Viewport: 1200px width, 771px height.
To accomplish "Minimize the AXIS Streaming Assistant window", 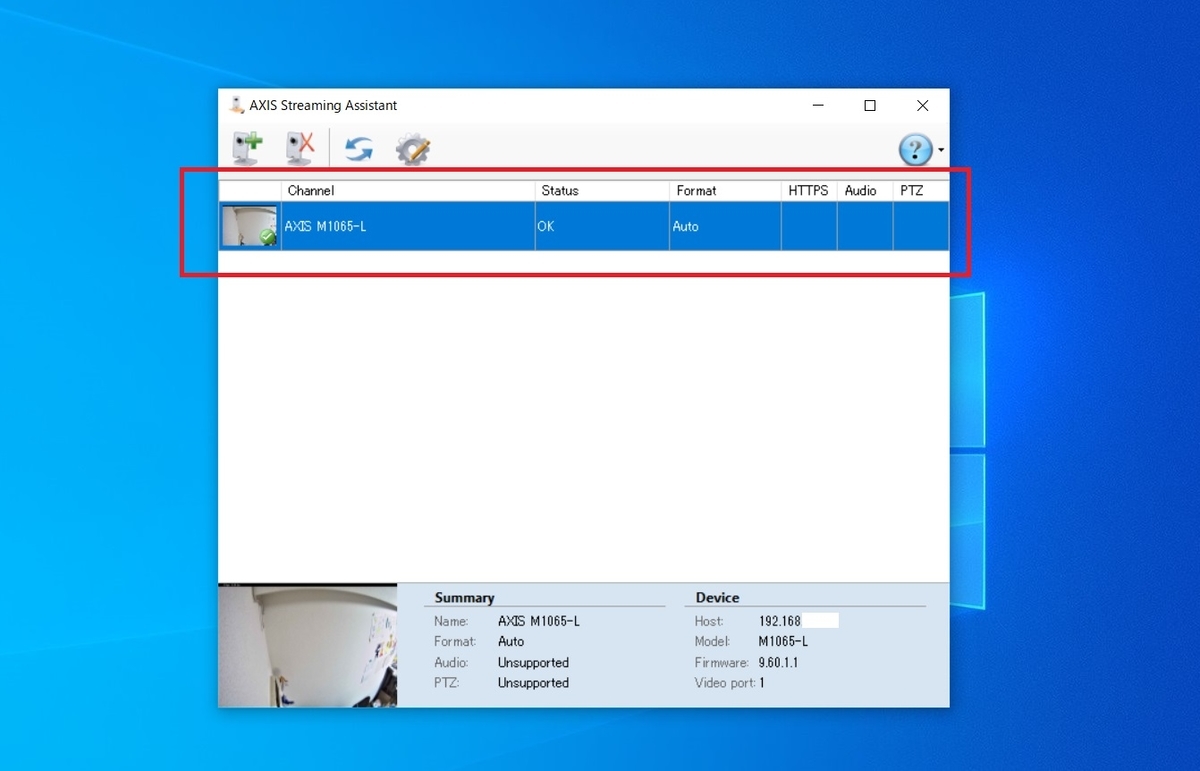I will click(x=818, y=105).
